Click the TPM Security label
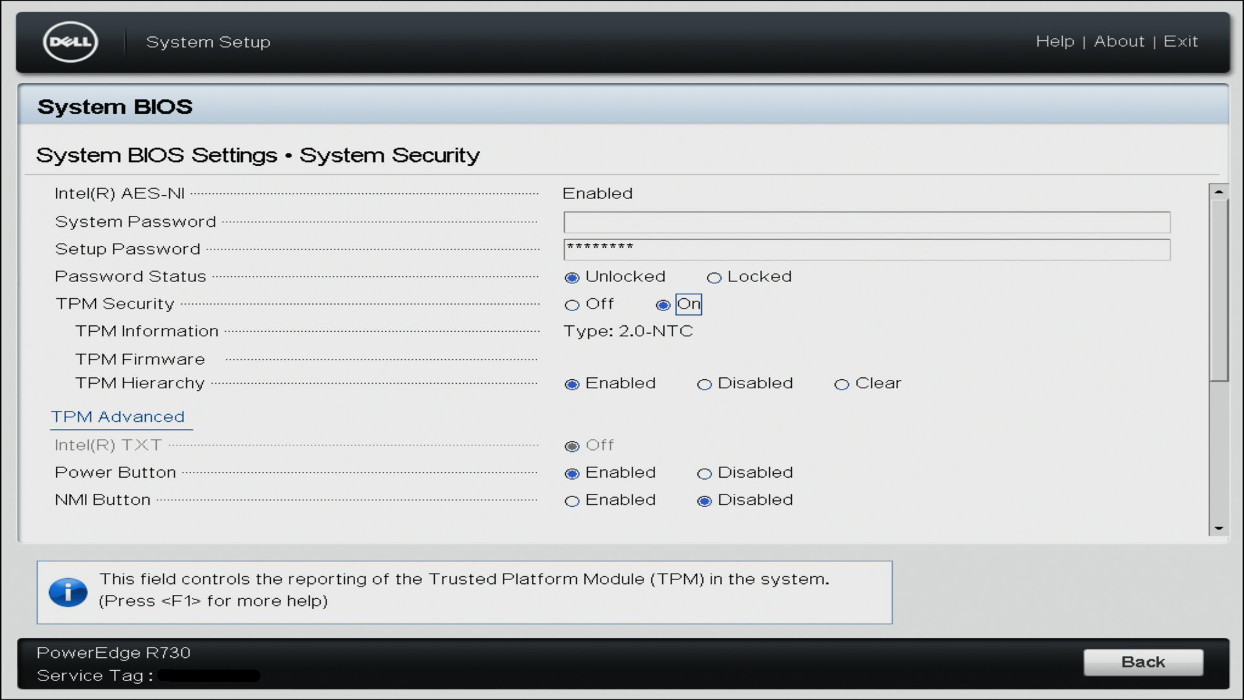The height and width of the screenshot is (700, 1244). [115, 304]
